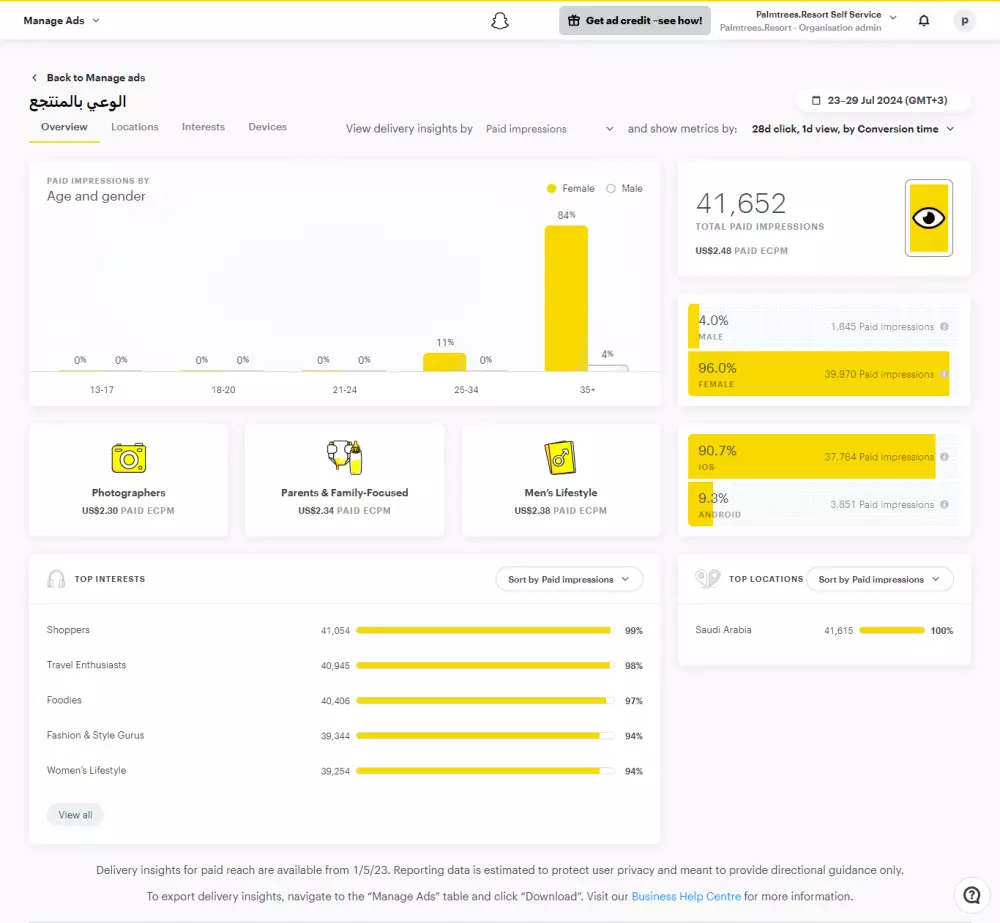1000x923 pixels.
Task: Click the Top Locations map pin icon
Action: [x=707, y=578]
